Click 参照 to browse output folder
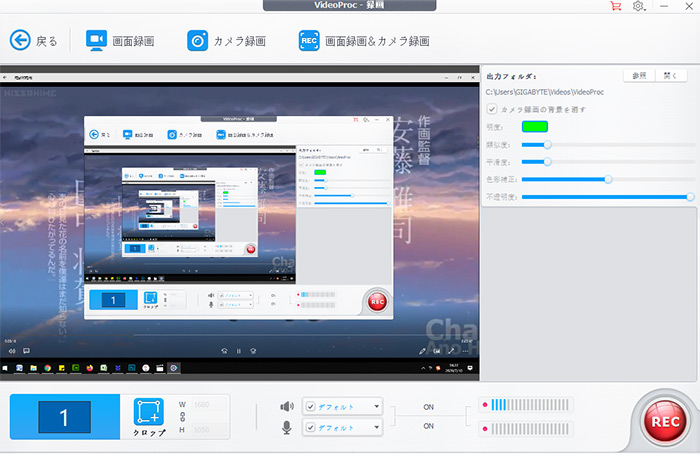Viewport: 700px width, 454px height. pos(639,76)
